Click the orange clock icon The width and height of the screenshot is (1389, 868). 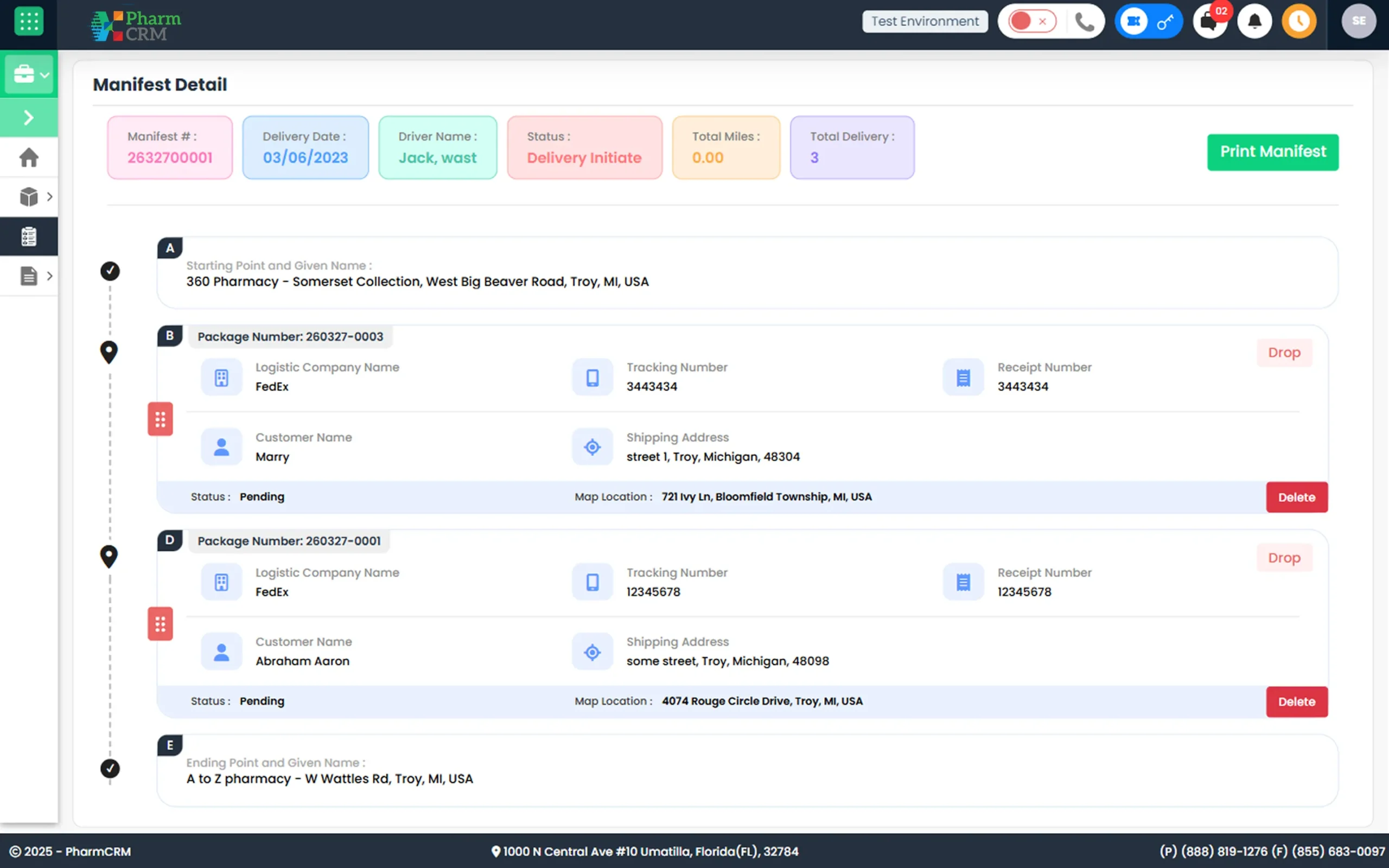point(1299,21)
